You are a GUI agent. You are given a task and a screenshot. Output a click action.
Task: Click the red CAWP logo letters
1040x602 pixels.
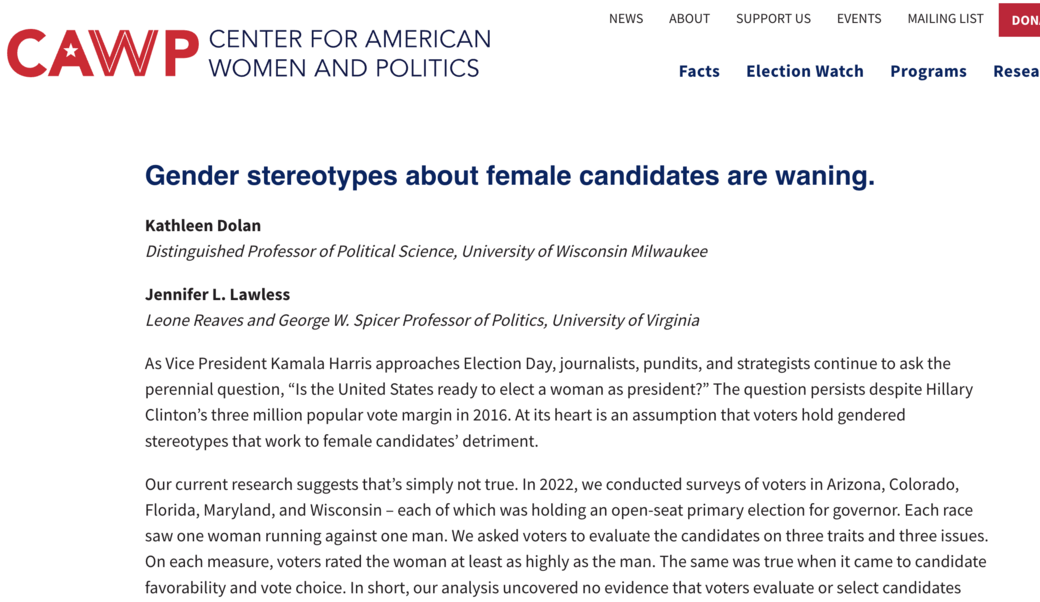point(102,53)
